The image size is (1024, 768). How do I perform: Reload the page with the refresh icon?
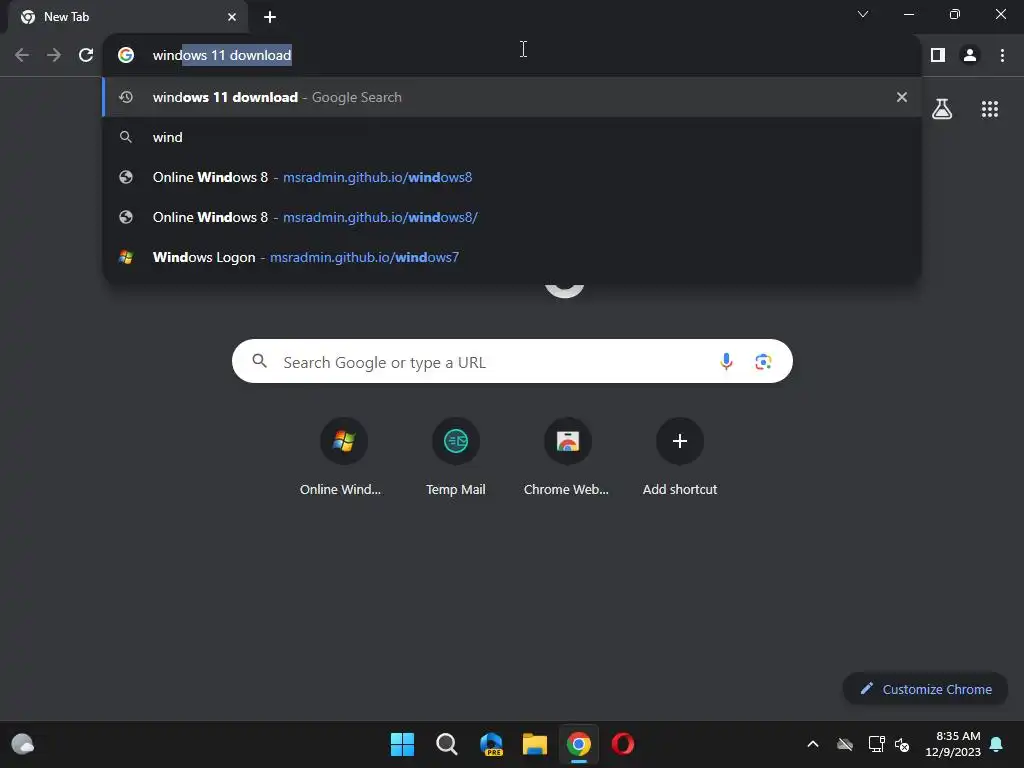pos(86,55)
